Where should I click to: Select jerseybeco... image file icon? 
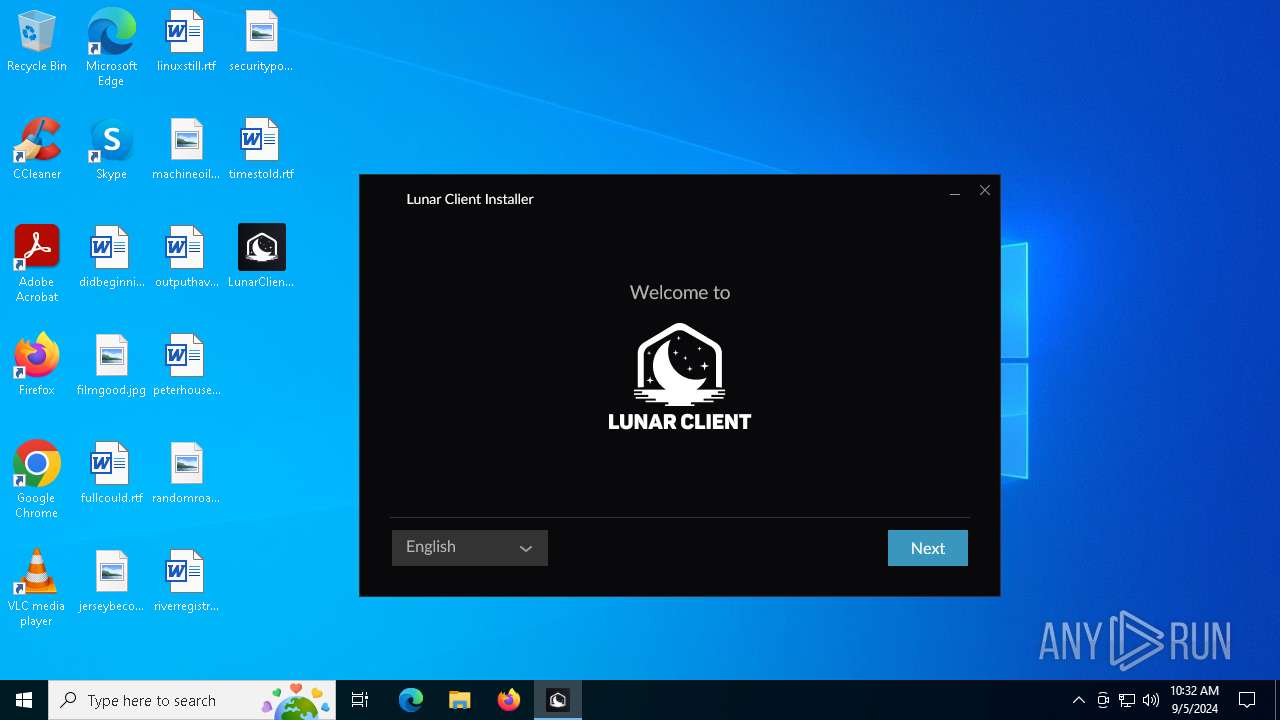(111, 581)
